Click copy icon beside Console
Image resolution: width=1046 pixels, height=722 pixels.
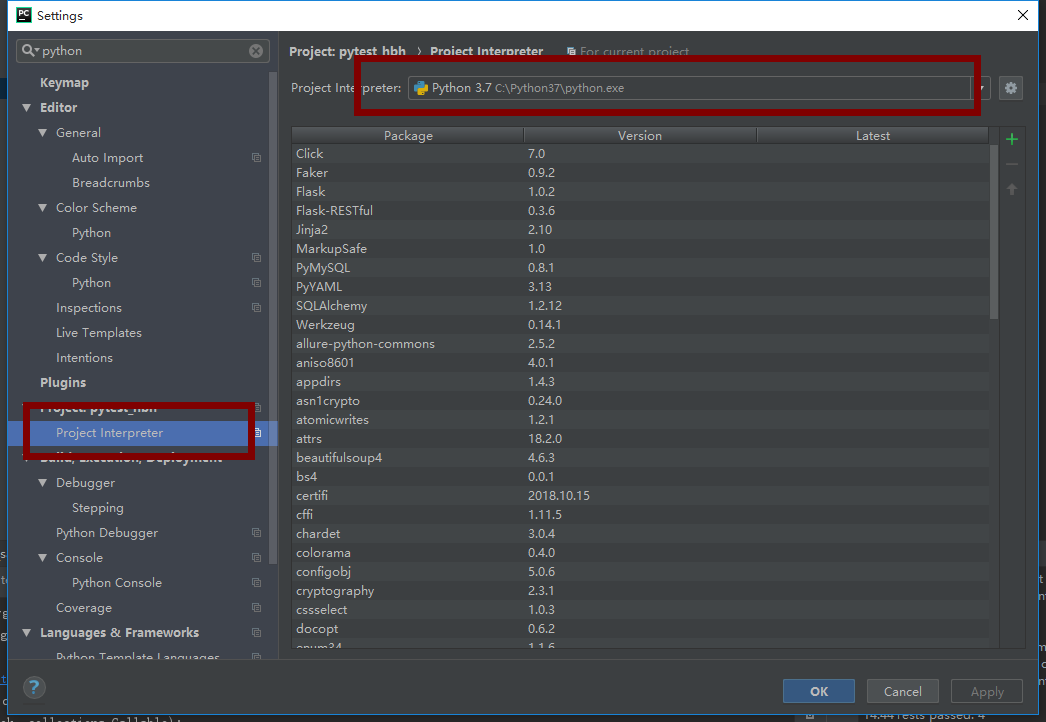pos(256,558)
